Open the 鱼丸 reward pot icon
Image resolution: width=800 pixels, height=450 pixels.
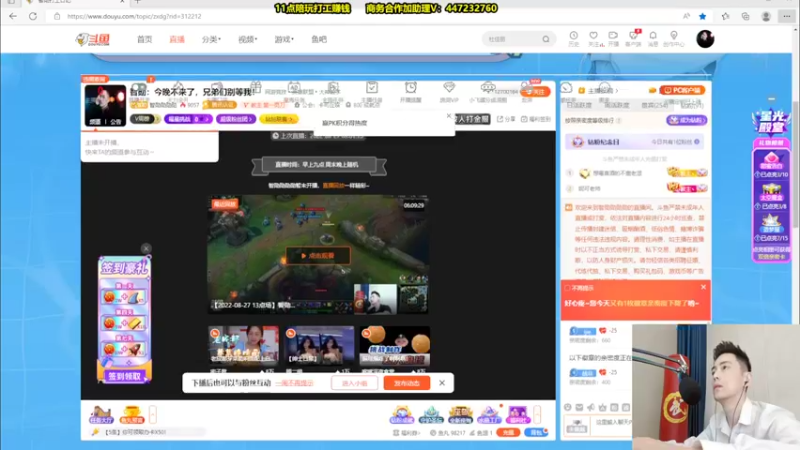132,414
